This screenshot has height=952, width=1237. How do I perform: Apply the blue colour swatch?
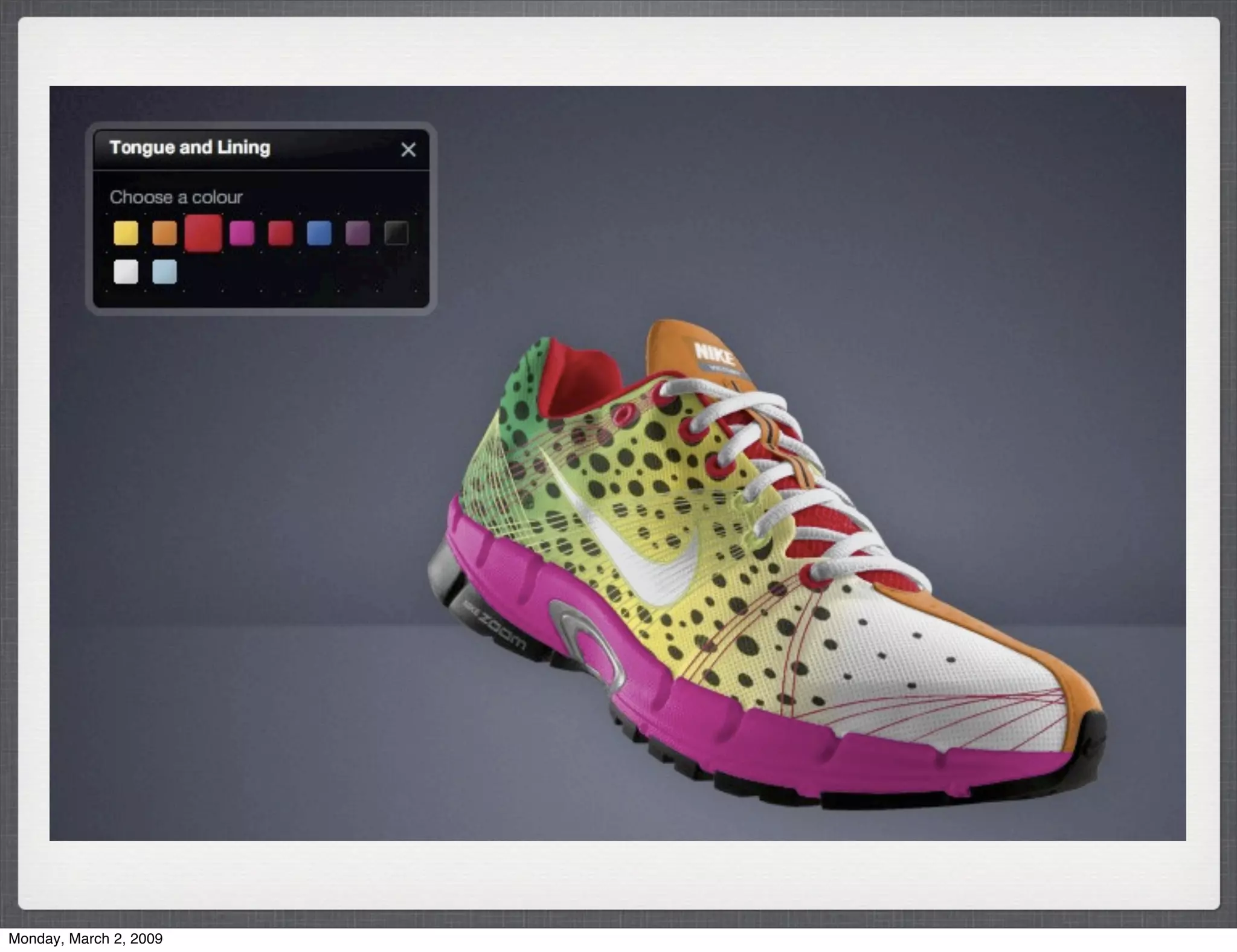[319, 233]
